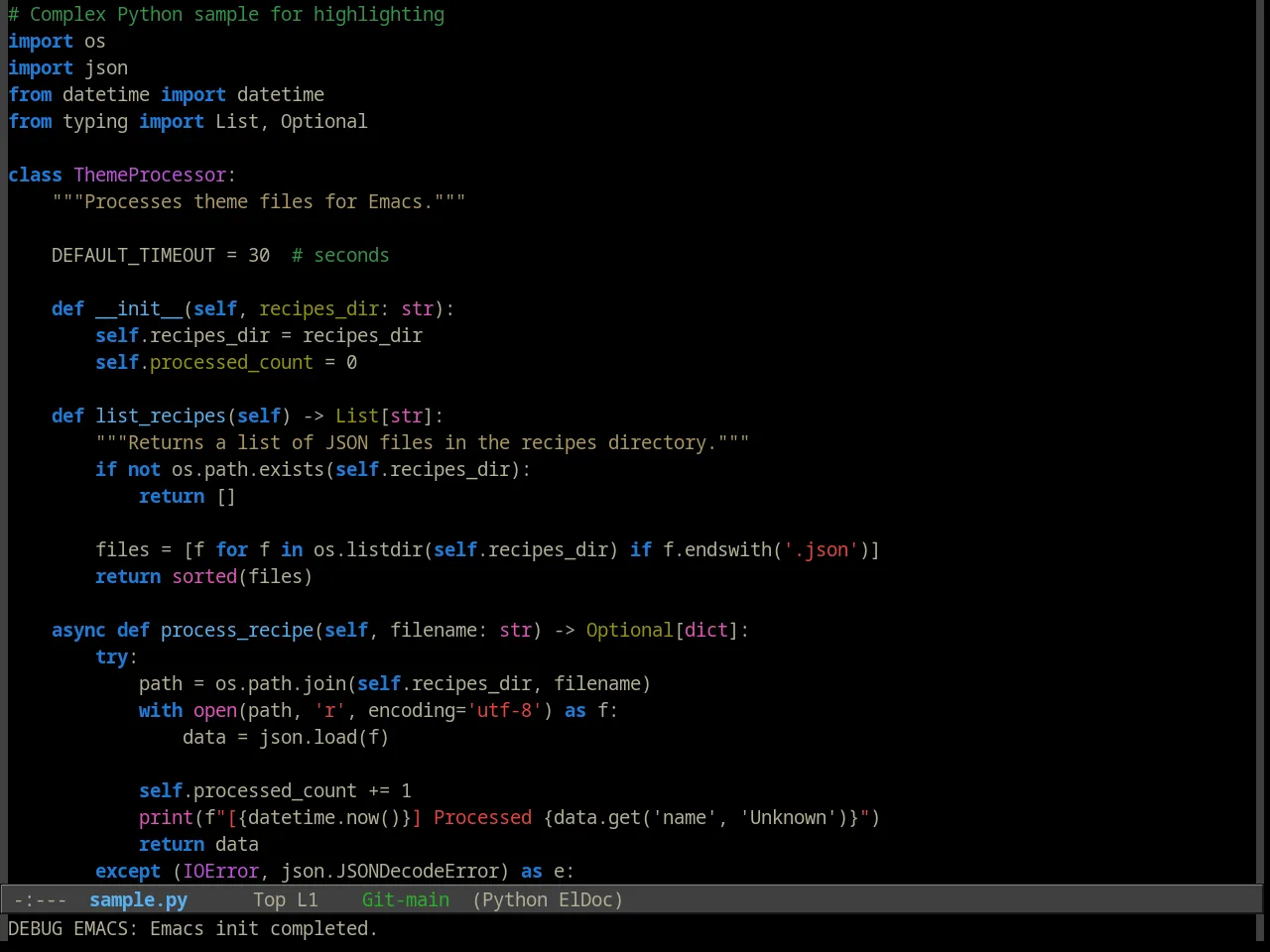Click the list_recipes function name

pyautogui.click(x=161, y=416)
